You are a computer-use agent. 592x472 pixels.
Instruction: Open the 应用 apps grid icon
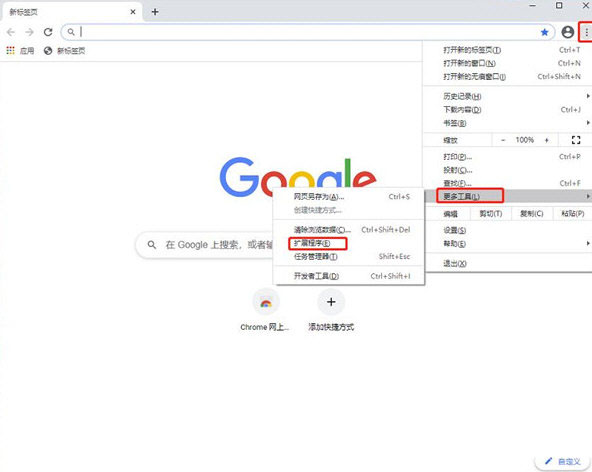coord(11,50)
